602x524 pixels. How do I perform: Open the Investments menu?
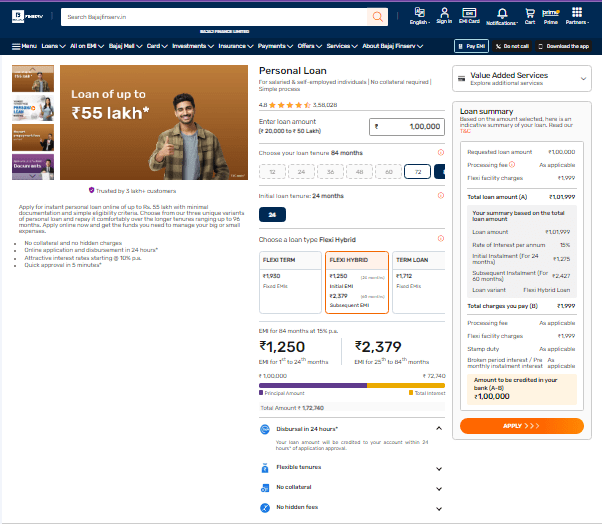click(x=191, y=46)
